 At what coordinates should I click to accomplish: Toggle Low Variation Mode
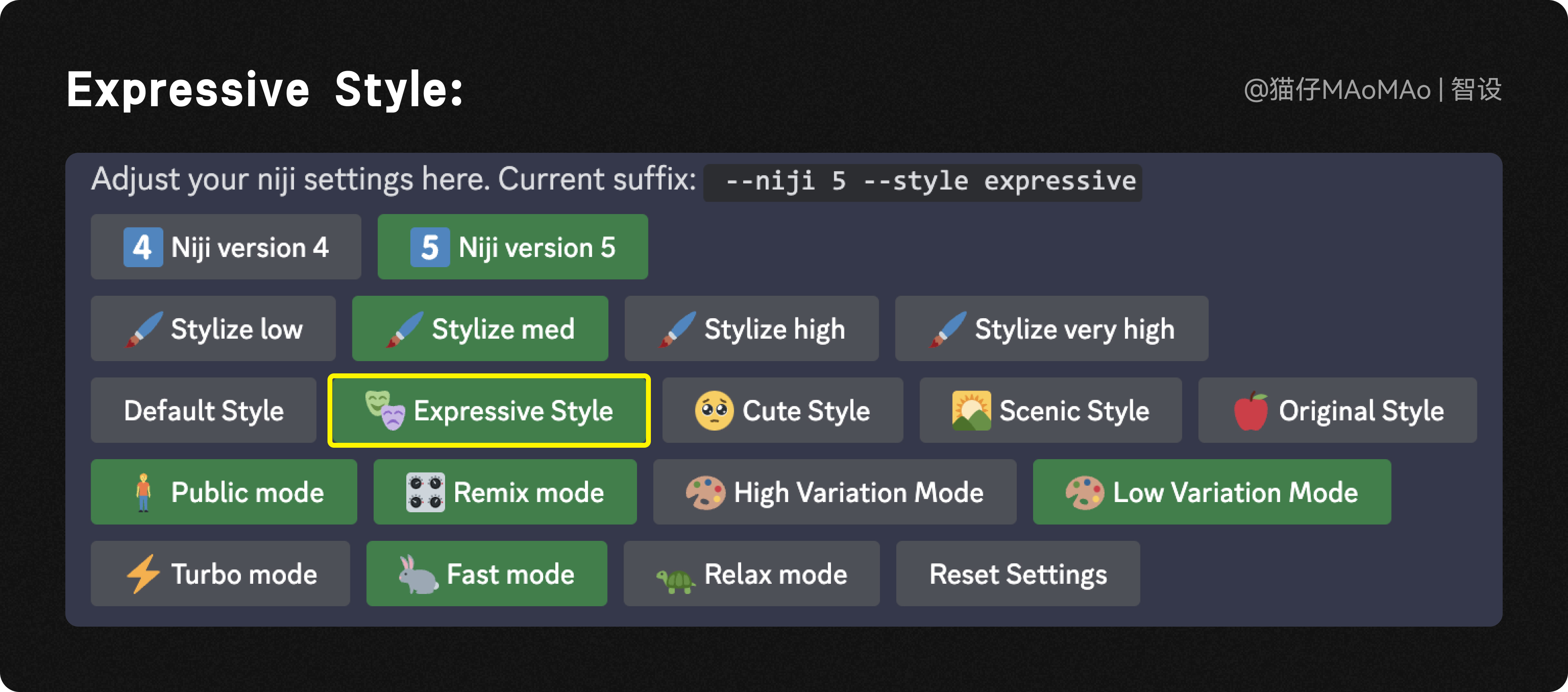tap(1211, 492)
